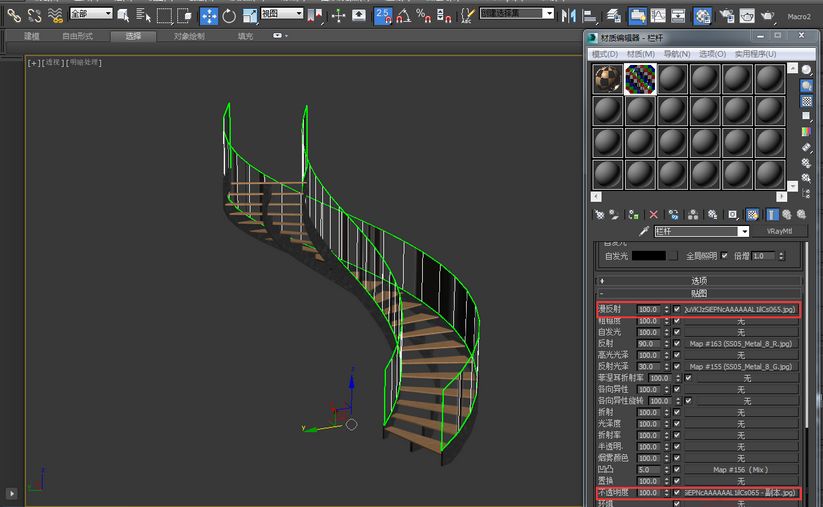Open the Material Editor toolbar icon
This screenshot has width=823, height=507.
click(702, 16)
